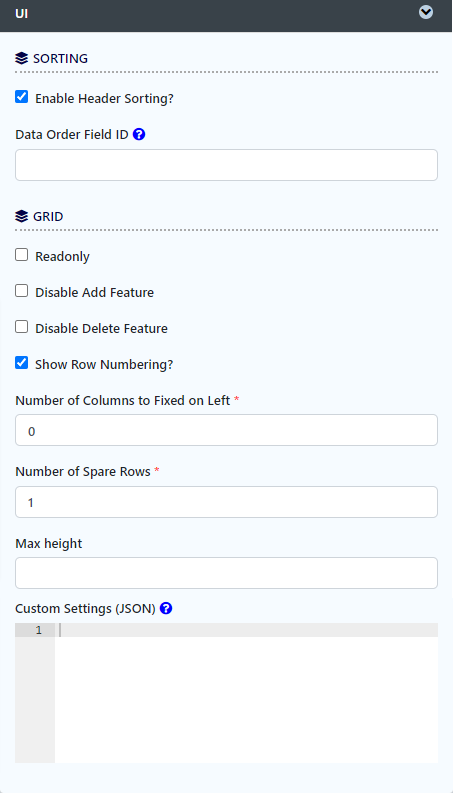Collapse the UI panel with chevron icon
Image resolution: width=453 pixels, height=793 pixels.
[426, 12]
